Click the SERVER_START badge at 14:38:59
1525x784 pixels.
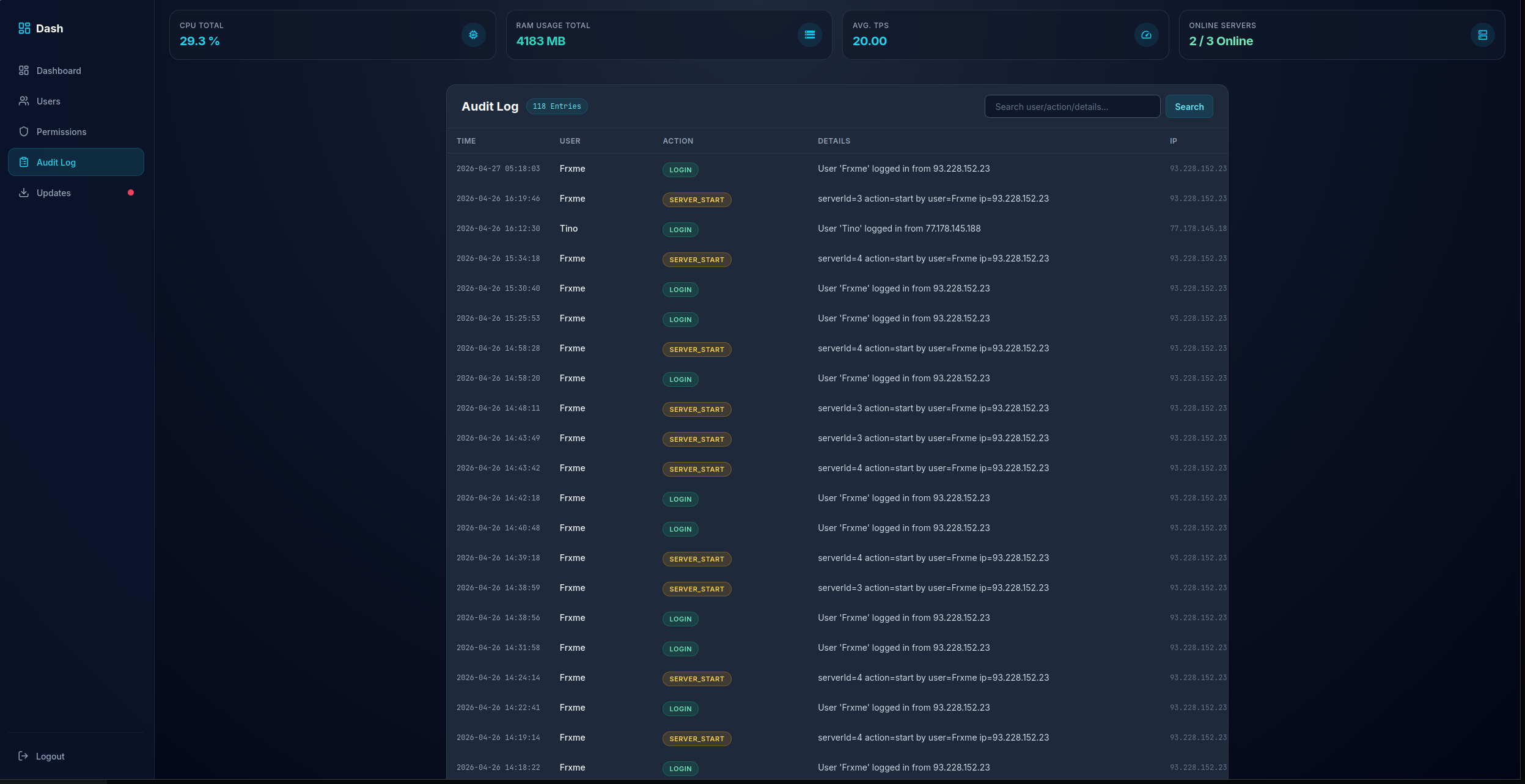pyautogui.click(x=697, y=589)
